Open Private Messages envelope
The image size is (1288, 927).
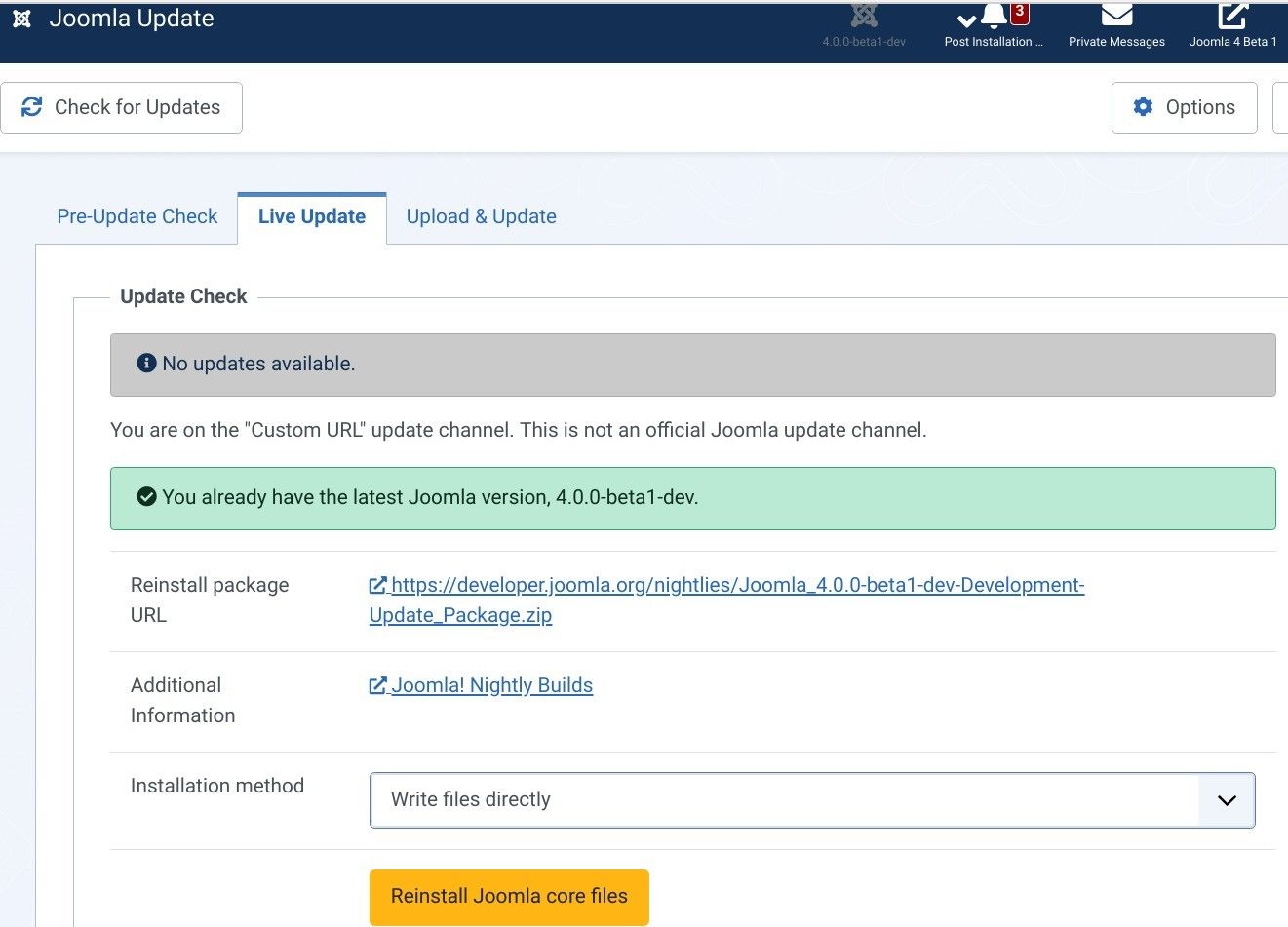tap(1116, 25)
